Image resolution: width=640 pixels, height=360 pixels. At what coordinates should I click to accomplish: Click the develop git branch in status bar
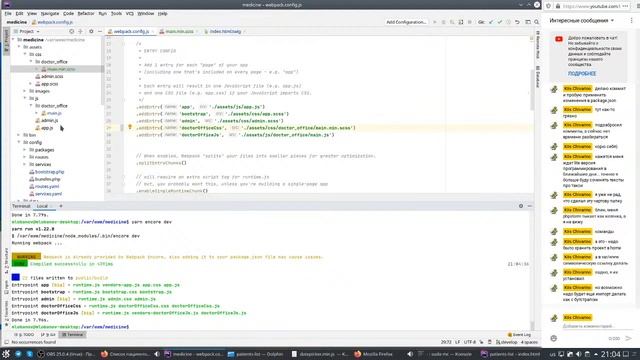click(x=507, y=342)
